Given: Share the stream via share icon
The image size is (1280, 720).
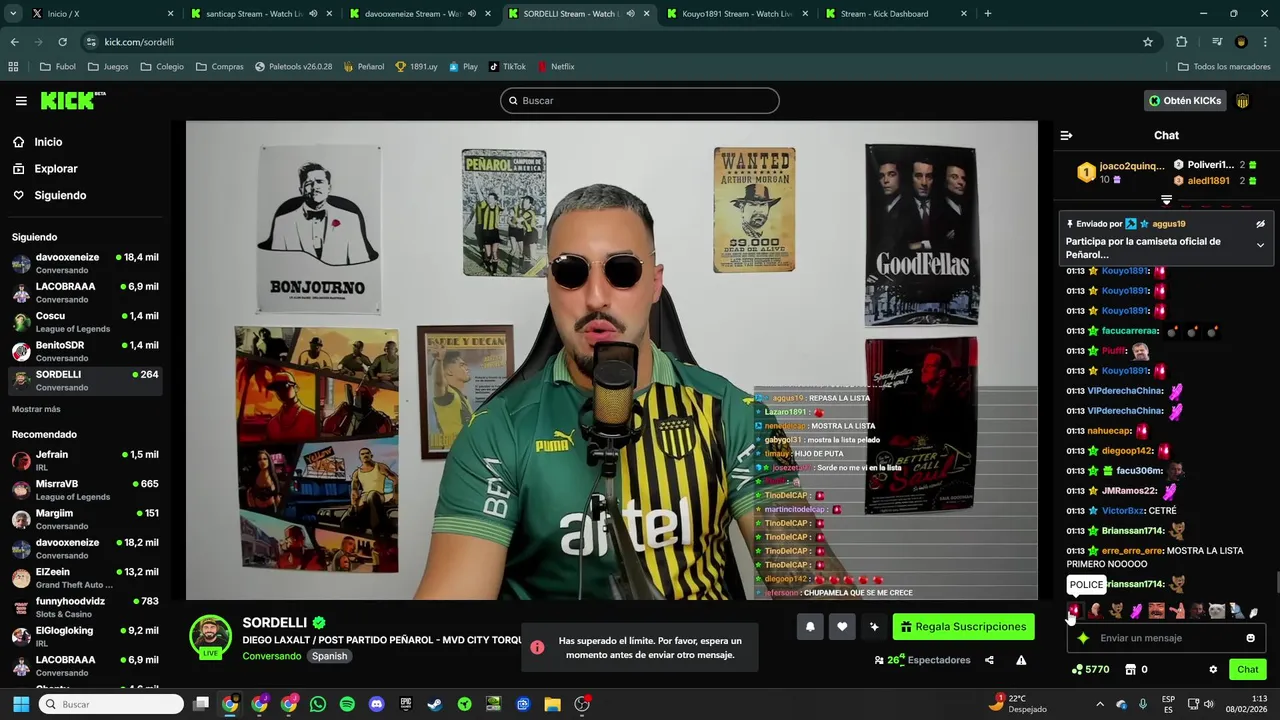Looking at the screenshot, I should [989, 660].
